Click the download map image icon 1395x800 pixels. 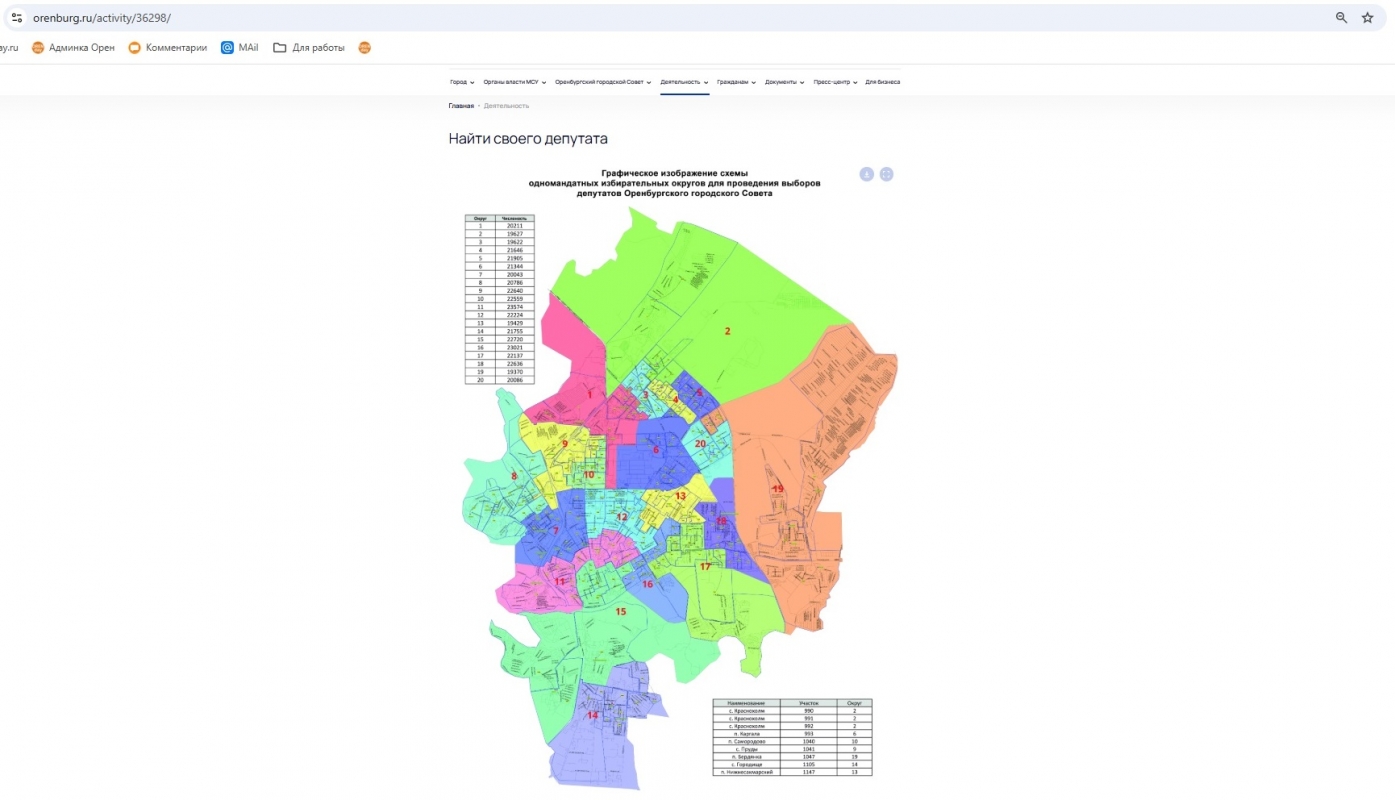[866, 174]
